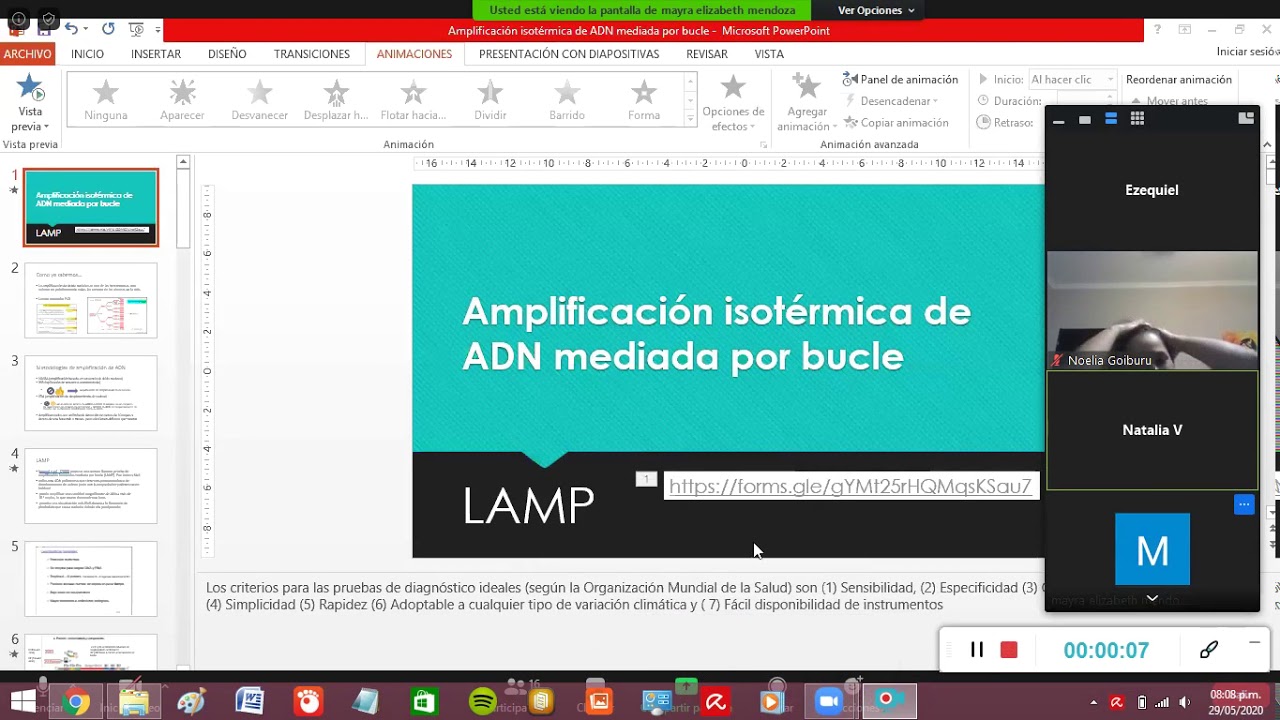This screenshot has height=720, width=1280.
Task: Pause the screen recording
Action: point(977,650)
